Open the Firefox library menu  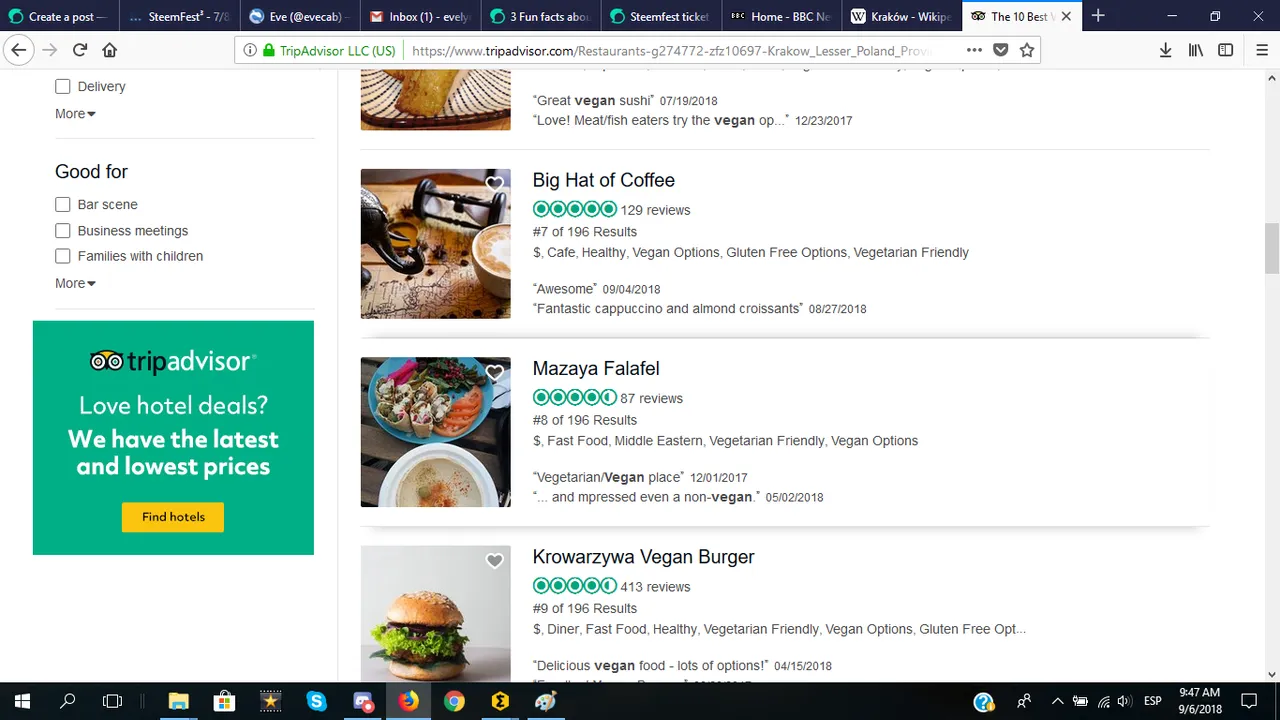[x=1195, y=50]
